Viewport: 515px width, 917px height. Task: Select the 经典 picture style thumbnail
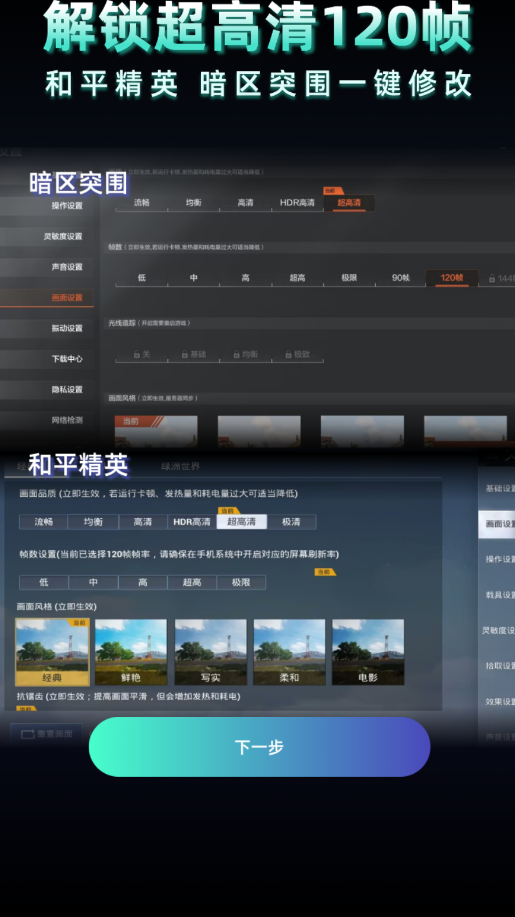point(53,652)
